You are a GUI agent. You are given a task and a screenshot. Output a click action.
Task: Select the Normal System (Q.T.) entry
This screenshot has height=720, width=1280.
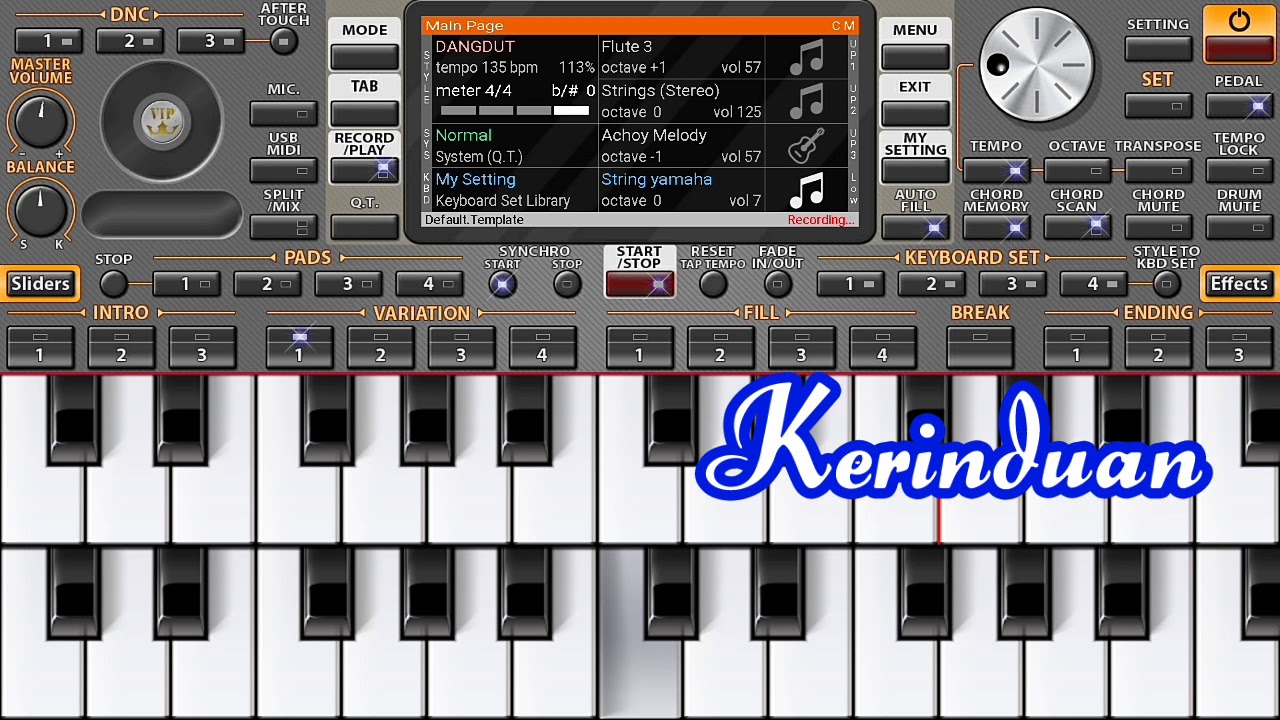click(513, 146)
